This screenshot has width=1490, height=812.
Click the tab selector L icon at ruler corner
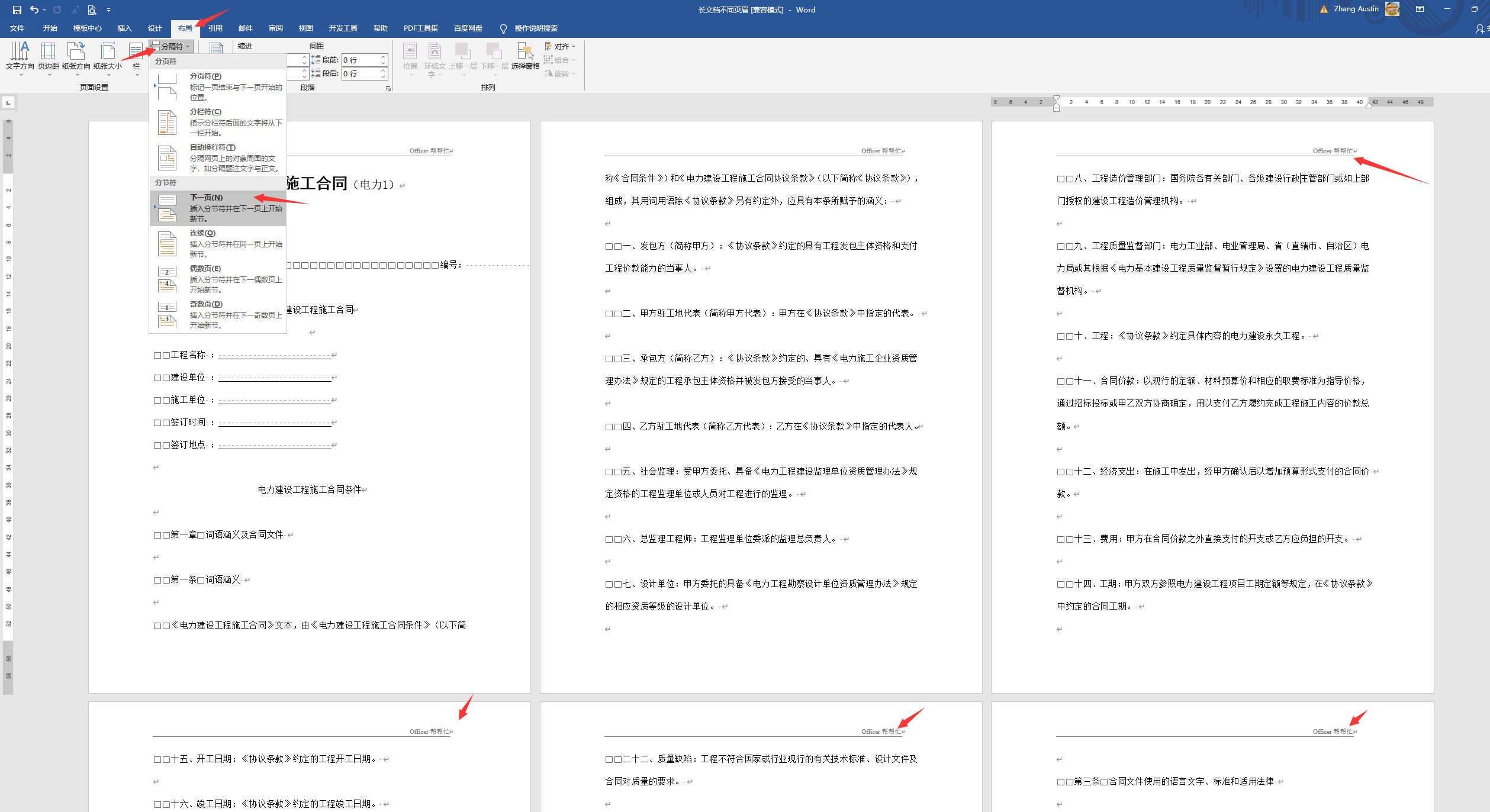coord(8,103)
